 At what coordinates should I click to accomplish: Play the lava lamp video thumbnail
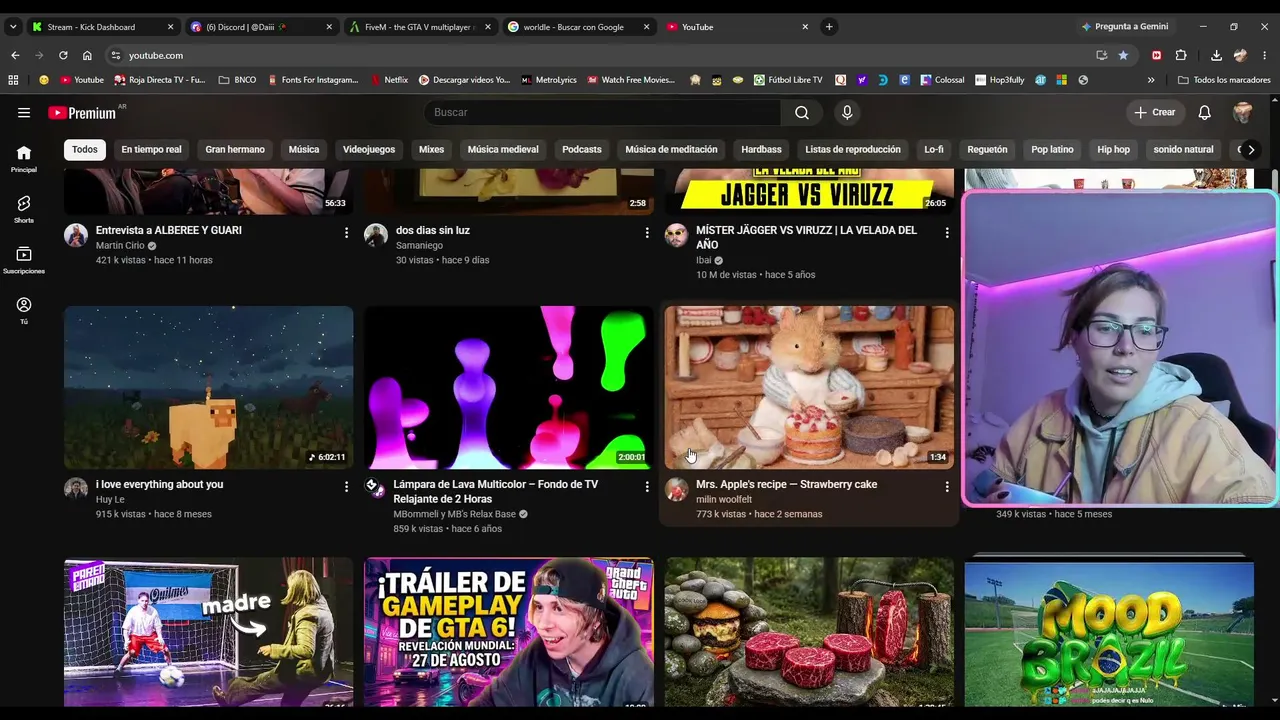tap(509, 388)
